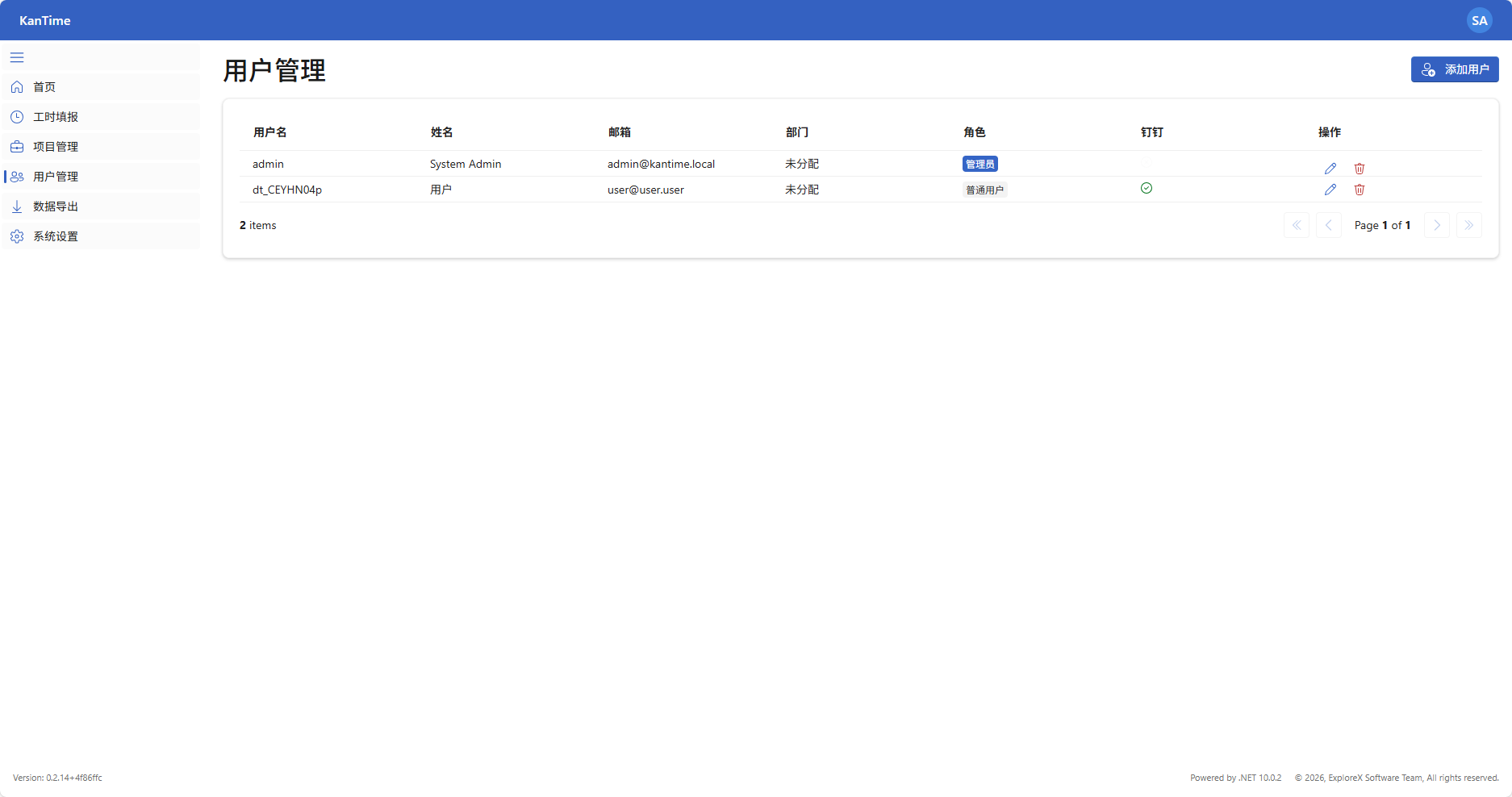Screen dimensions: 1512x797
Task: Jump to the last page
Action: (1469, 225)
